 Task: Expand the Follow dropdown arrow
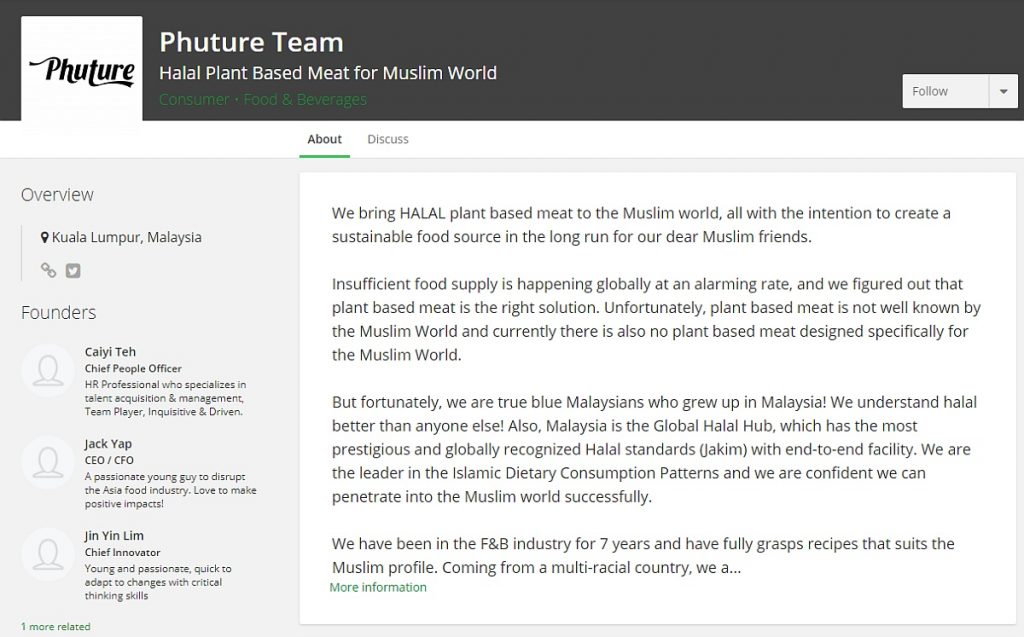(x=1003, y=91)
